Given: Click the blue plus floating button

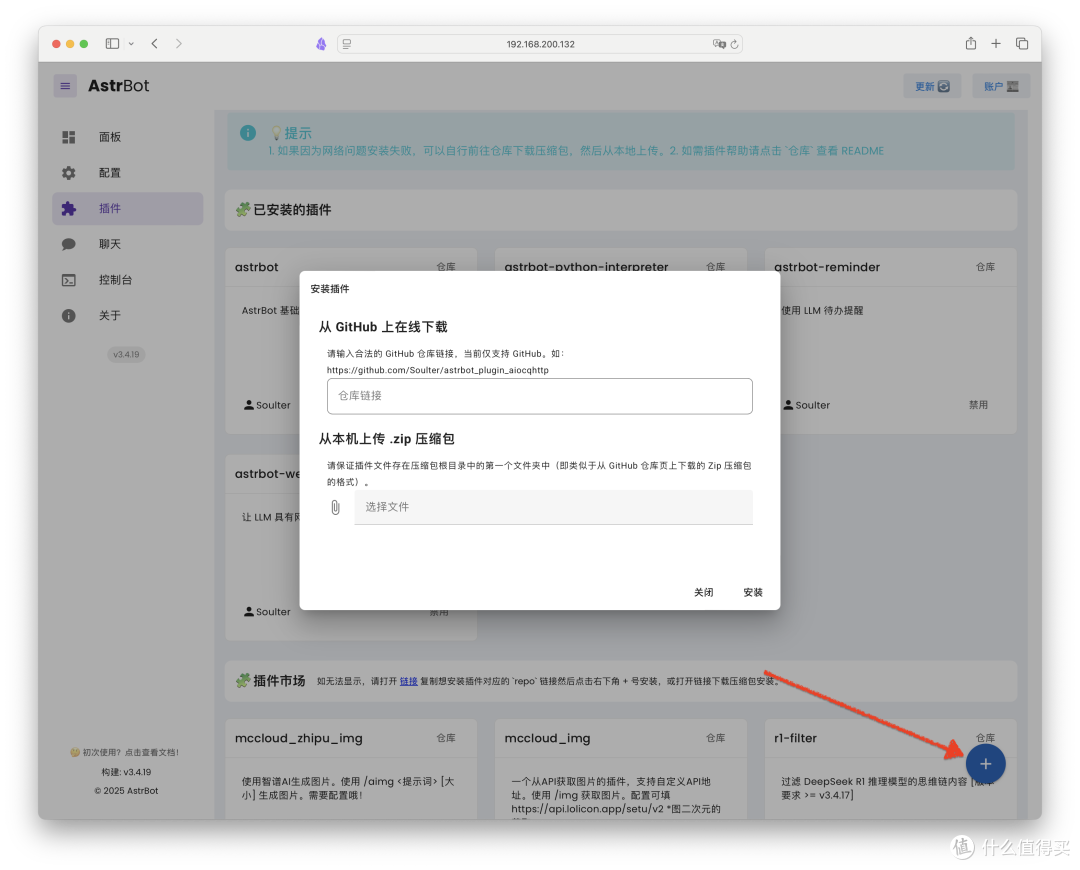Looking at the screenshot, I should [x=986, y=764].
